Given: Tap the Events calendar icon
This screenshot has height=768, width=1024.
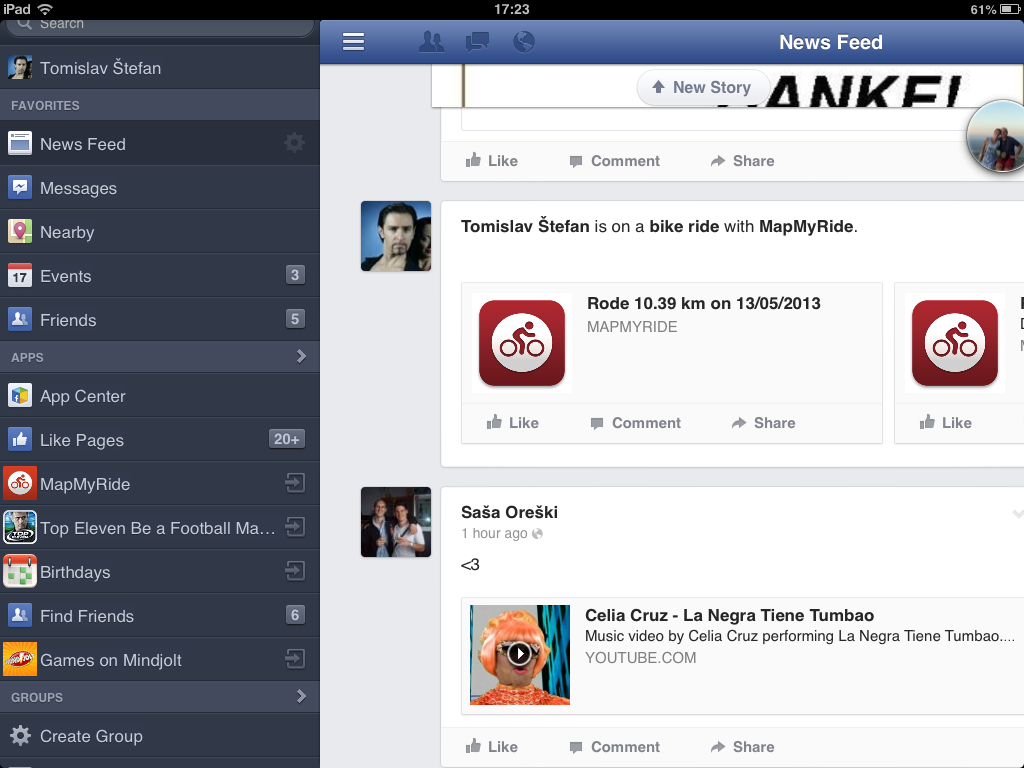Looking at the screenshot, I should (x=20, y=276).
